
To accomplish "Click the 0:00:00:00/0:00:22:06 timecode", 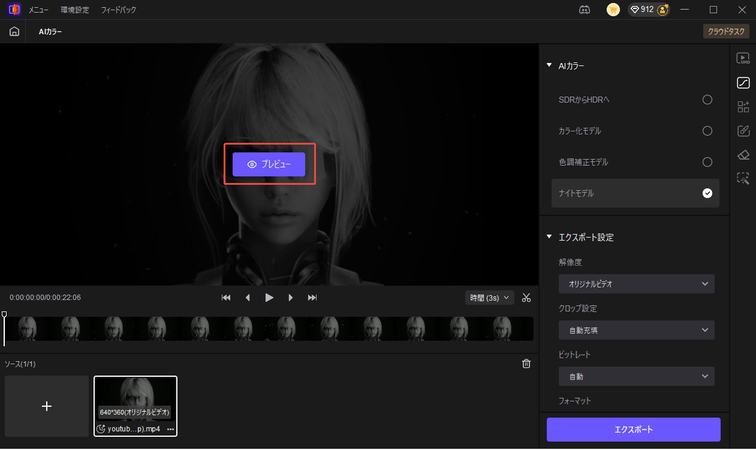I will tap(45, 298).
